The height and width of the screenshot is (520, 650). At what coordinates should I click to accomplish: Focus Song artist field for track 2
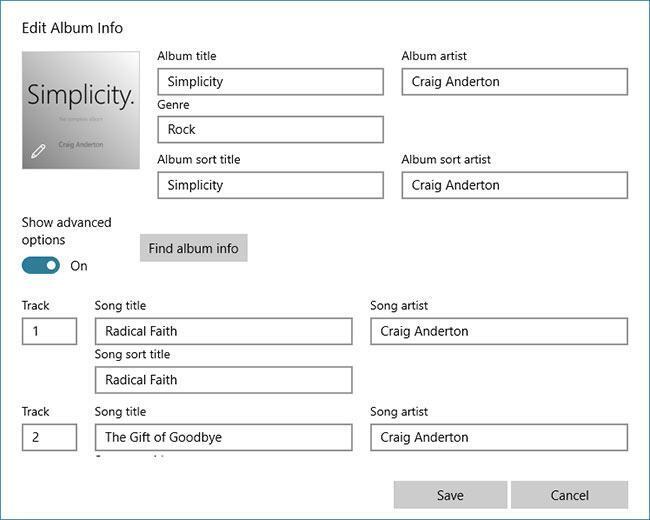(499, 437)
